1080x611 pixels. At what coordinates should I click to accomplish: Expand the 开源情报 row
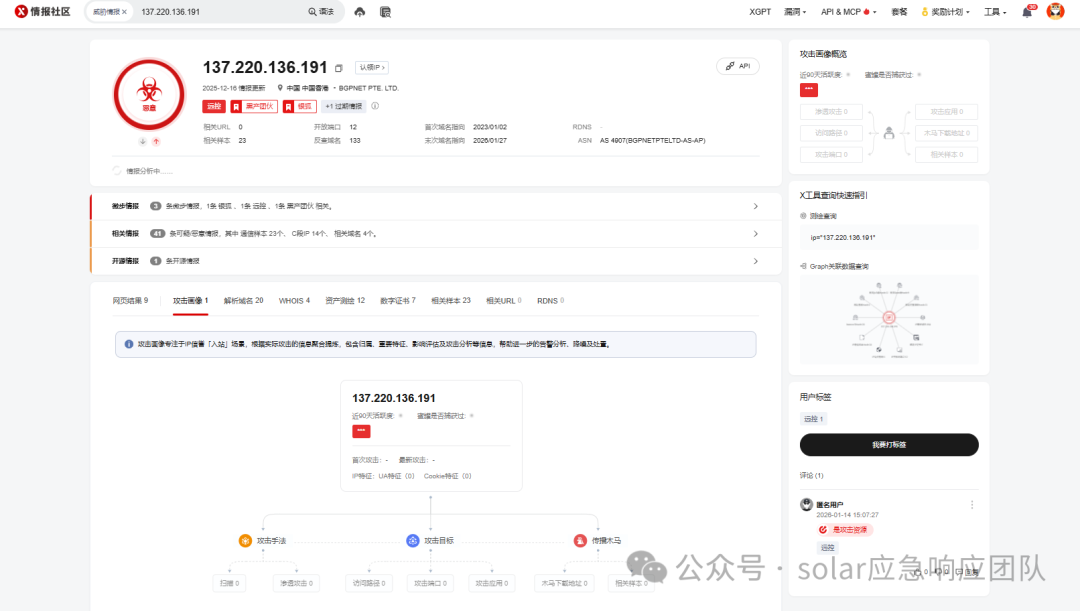(436, 261)
